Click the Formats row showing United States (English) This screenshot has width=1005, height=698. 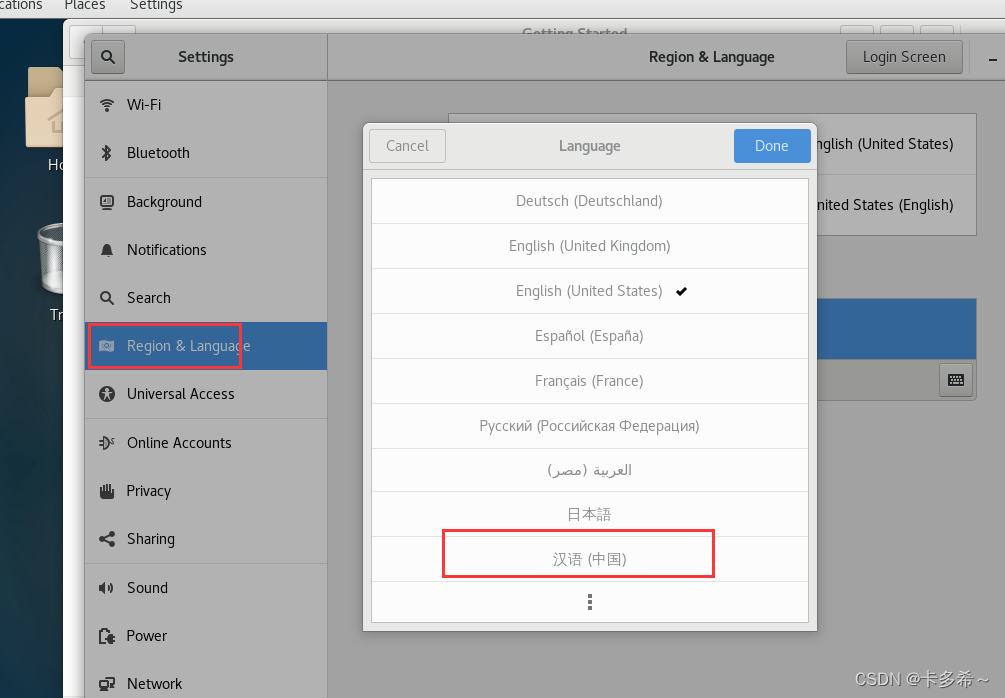[x=896, y=205]
